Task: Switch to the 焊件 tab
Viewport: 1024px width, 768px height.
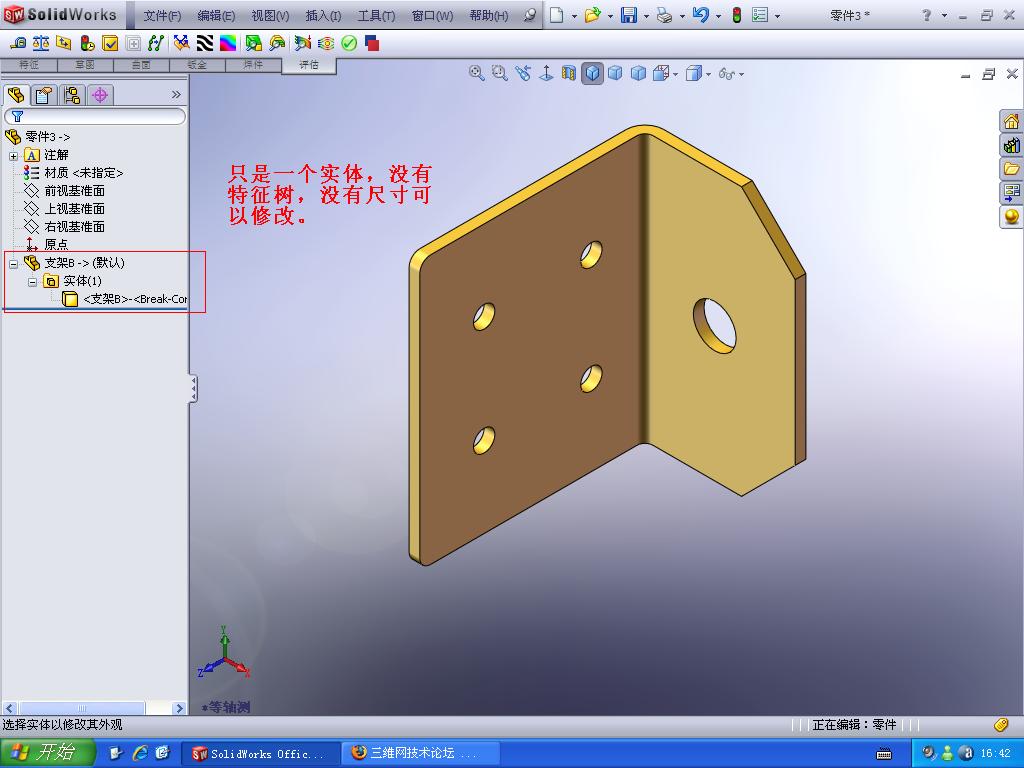Action: pyautogui.click(x=253, y=65)
